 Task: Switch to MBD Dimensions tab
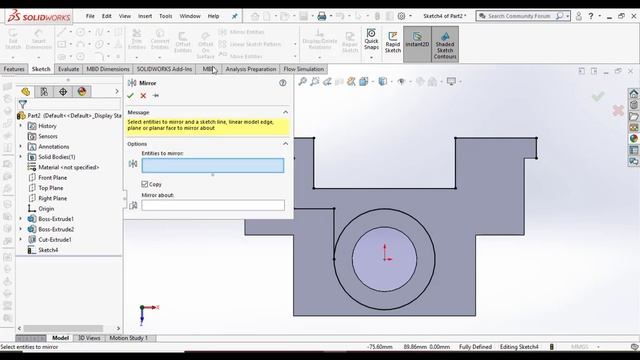click(108, 69)
